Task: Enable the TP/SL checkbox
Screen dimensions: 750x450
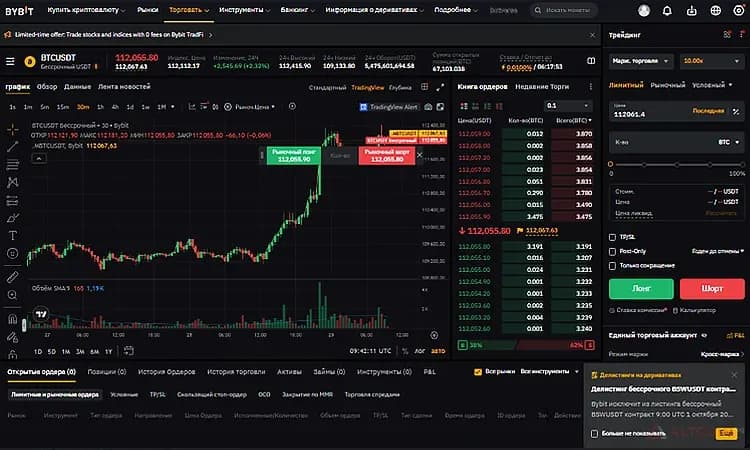Action: click(612, 237)
